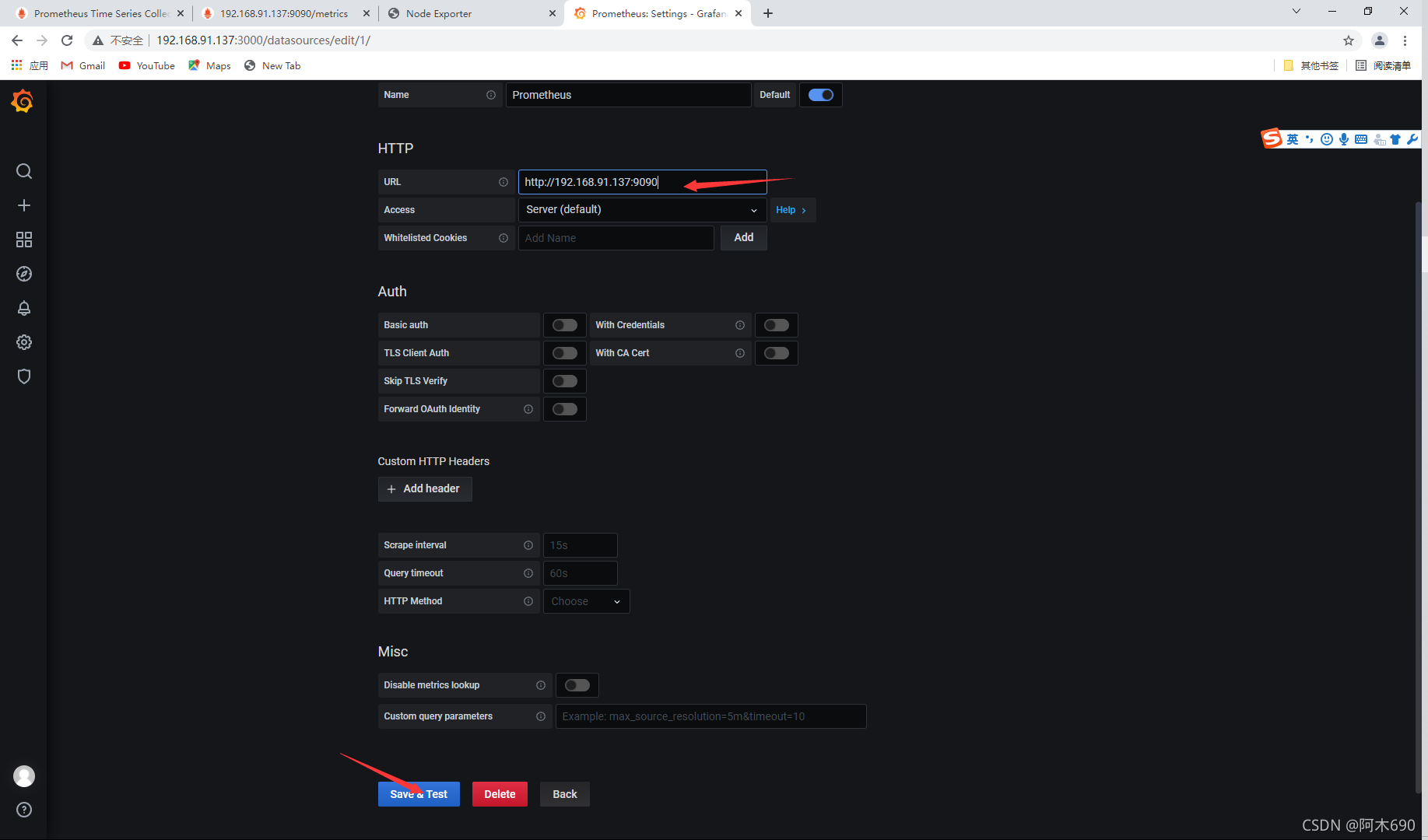Viewport: 1428px width, 840px height.
Task: Click the Back button
Action: click(565, 794)
